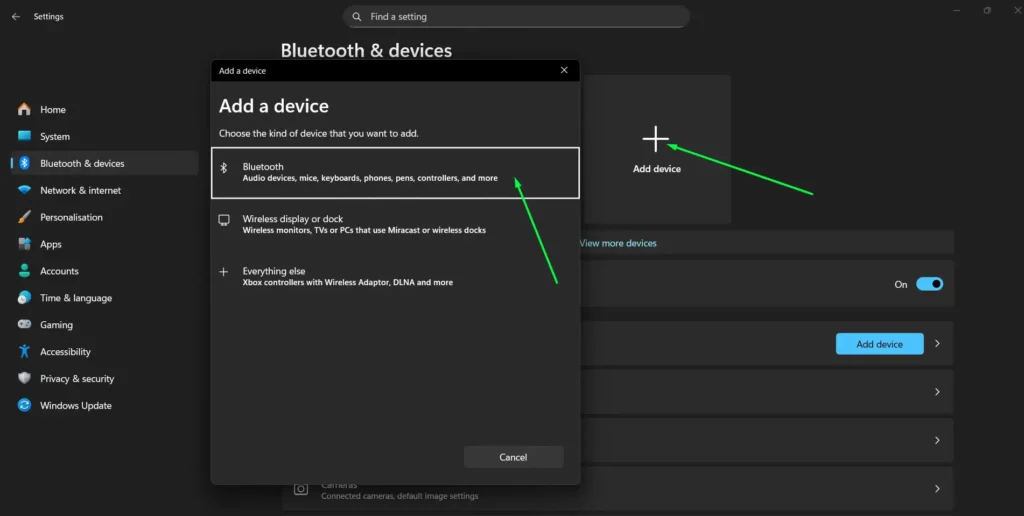
Task: Click the Accessibility figure icon
Action: pyautogui.click(x=24, y=351)
